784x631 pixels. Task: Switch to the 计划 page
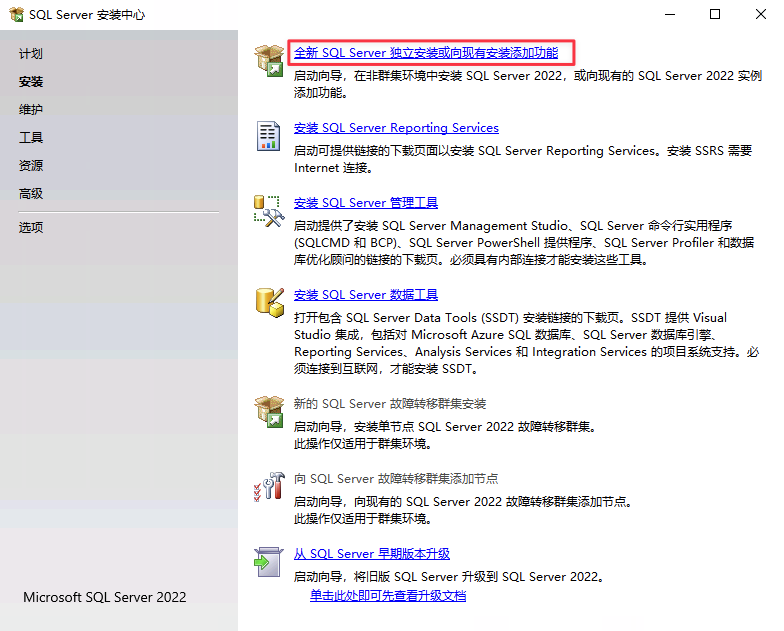tap(31, 54)
